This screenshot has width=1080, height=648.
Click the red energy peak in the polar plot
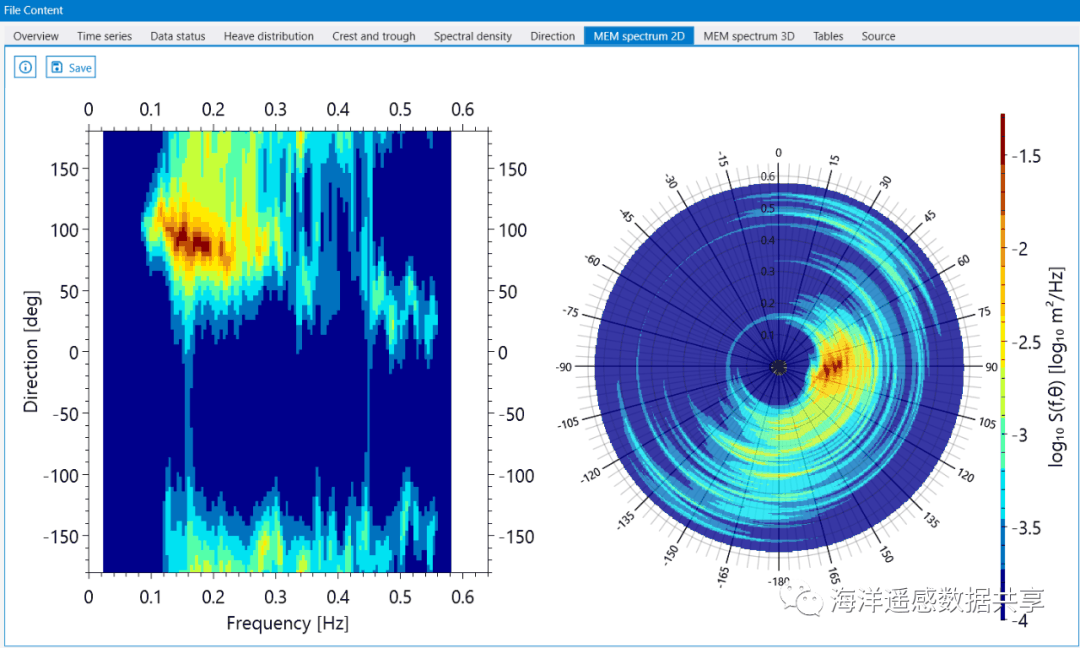pos(832,367)
